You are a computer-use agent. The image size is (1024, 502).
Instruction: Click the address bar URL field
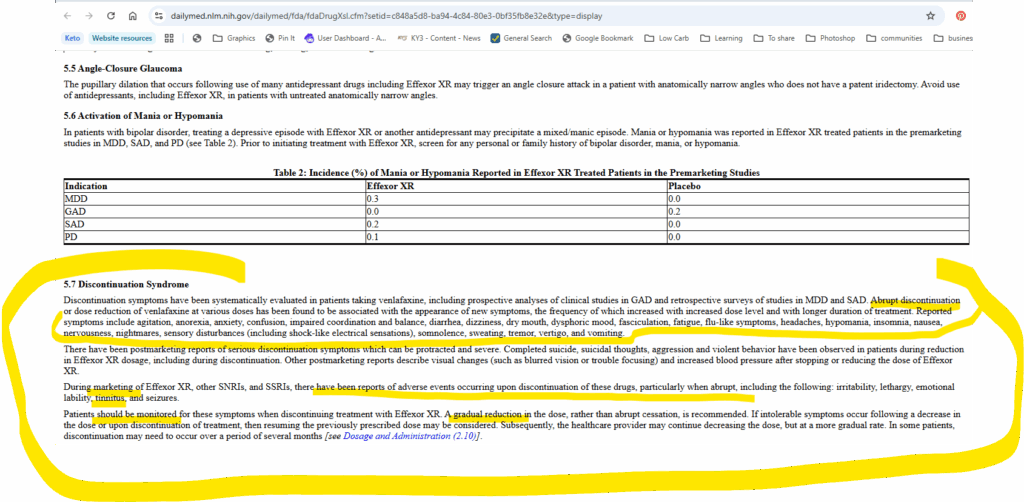point(500,17)
